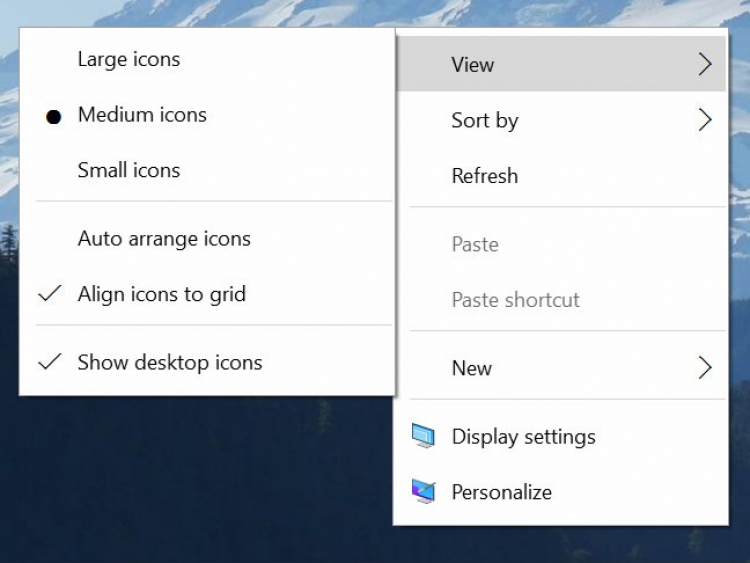Click the Personalize icon in context menu
750x563 pixels.
click(424, 491)
